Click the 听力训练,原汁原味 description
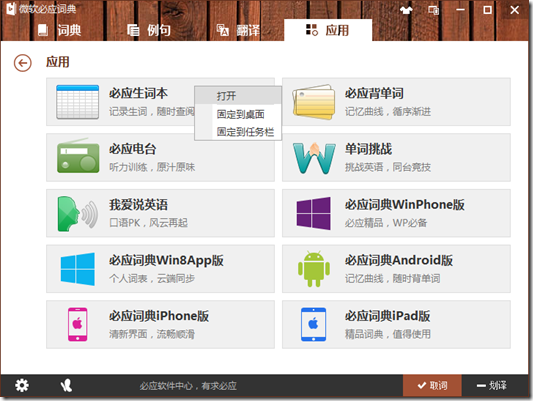This screenshot has width=533, height=401. click(152, 167)
